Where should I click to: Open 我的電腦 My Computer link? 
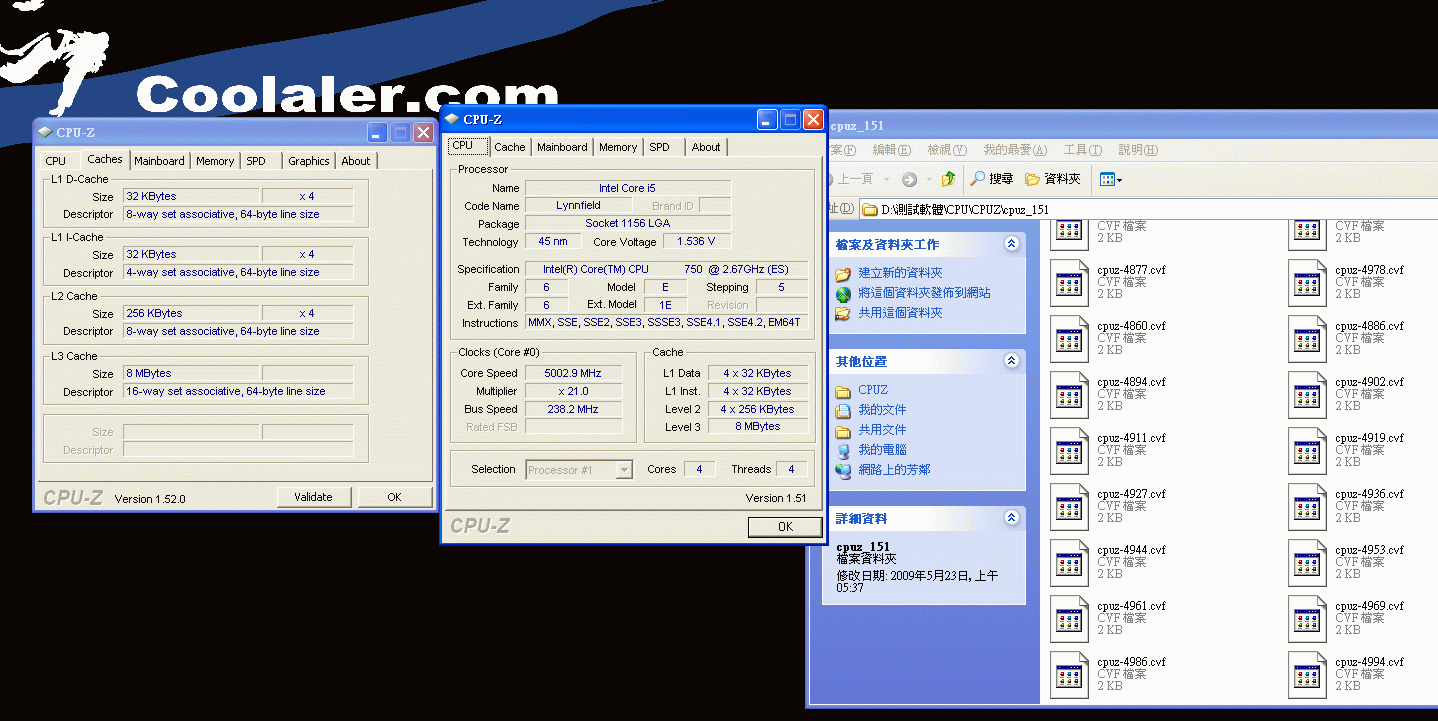coord(882,450)
